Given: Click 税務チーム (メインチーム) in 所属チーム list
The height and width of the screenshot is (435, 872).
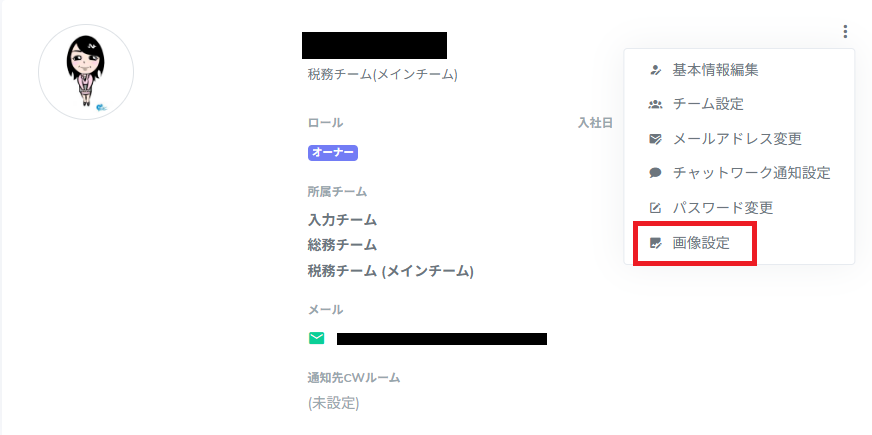Looking at the screenshot, I should [390, 271].
